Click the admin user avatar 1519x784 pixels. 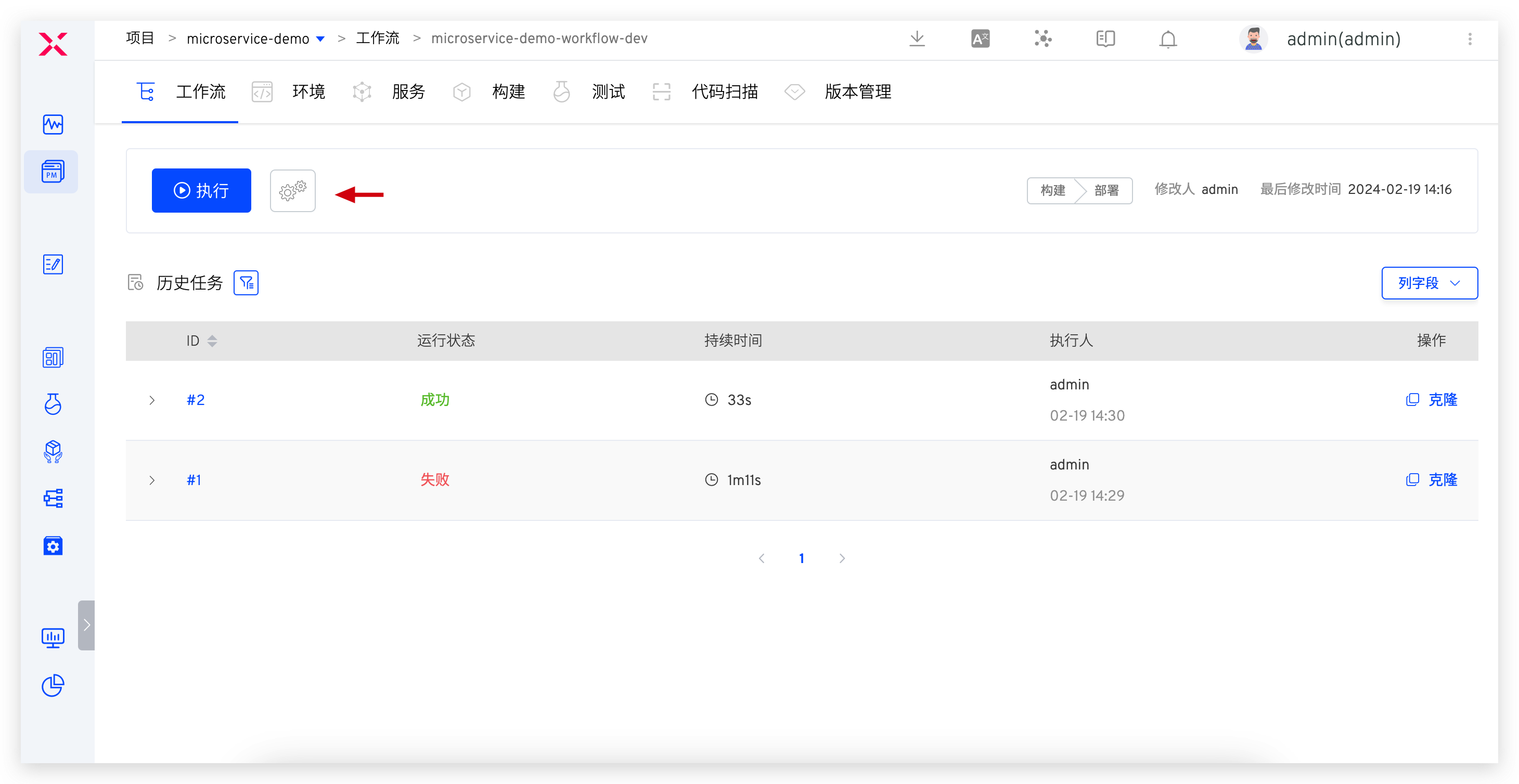(x=1253, y=39)
